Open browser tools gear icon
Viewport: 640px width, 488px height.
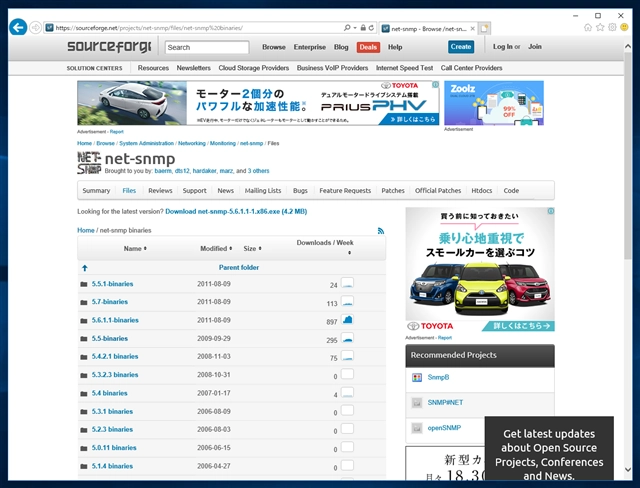pos(612,27)
